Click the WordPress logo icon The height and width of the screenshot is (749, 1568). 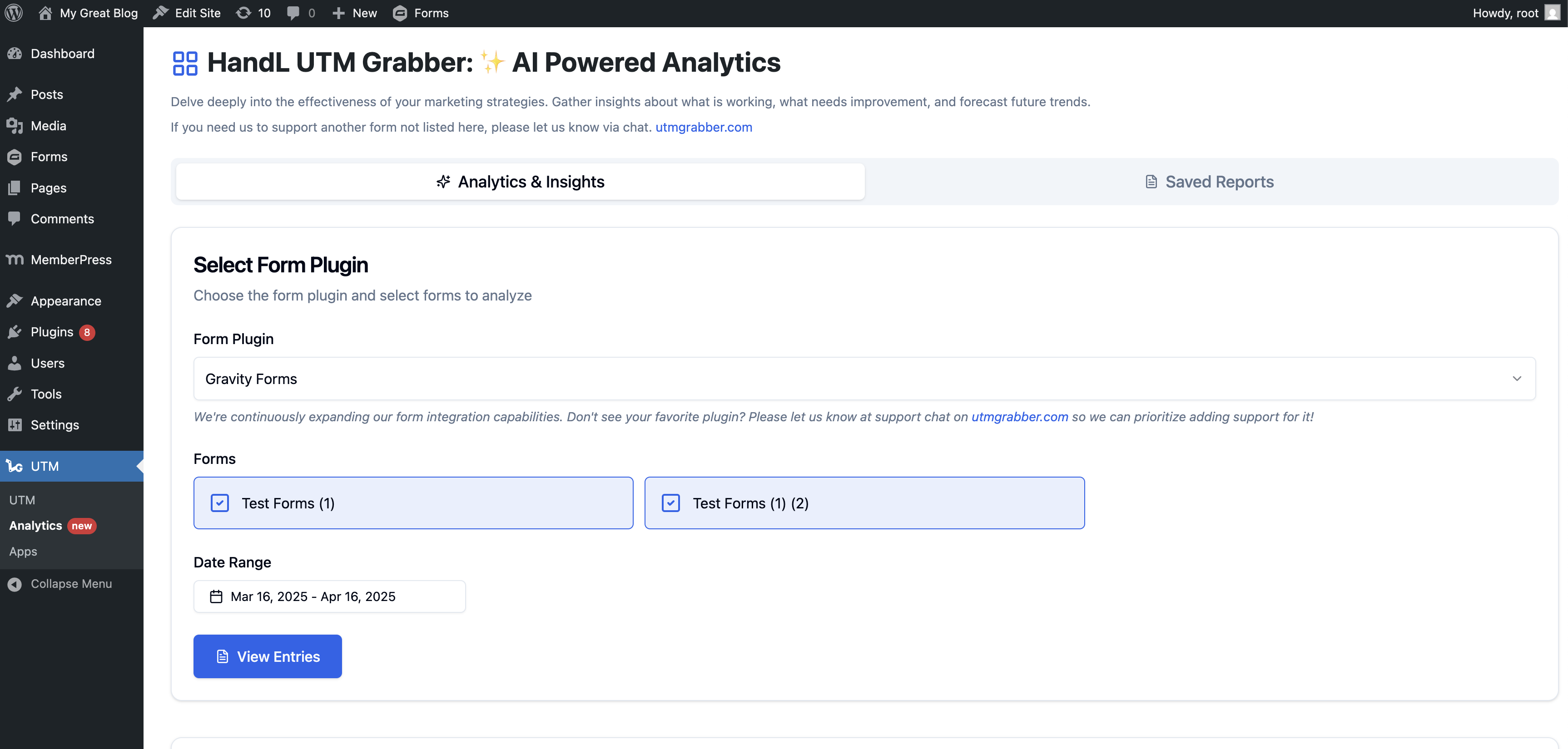pyautogui.click(x=13, y=13)
